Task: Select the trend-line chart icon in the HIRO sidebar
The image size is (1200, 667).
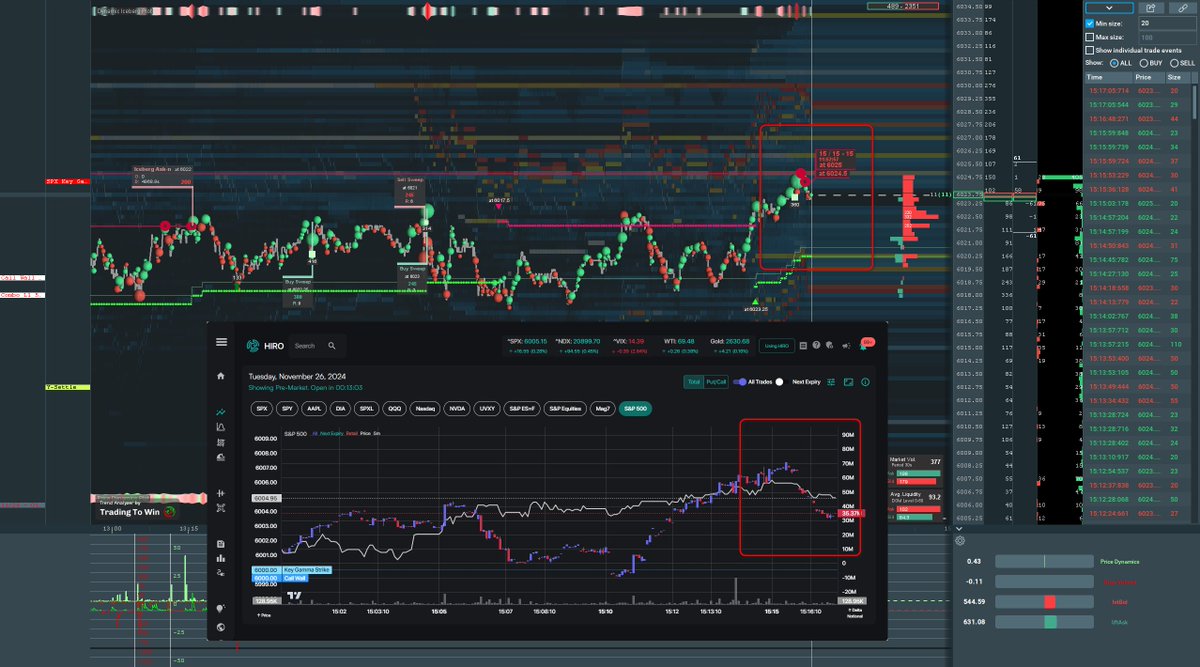Action: click(x=221, y=412)
